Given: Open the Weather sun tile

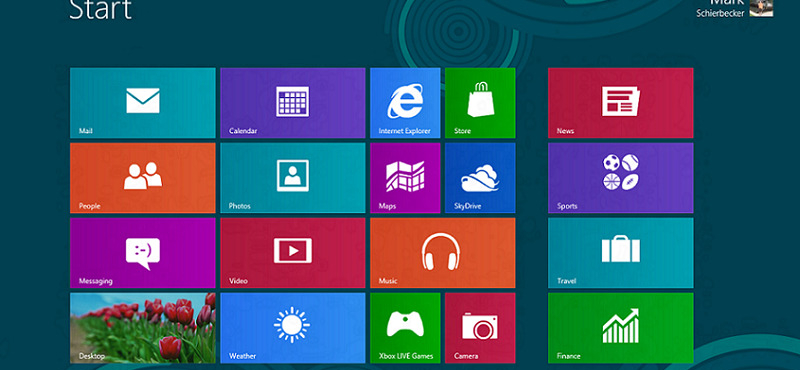Looking at the screenshot, I should click(293, 328).
